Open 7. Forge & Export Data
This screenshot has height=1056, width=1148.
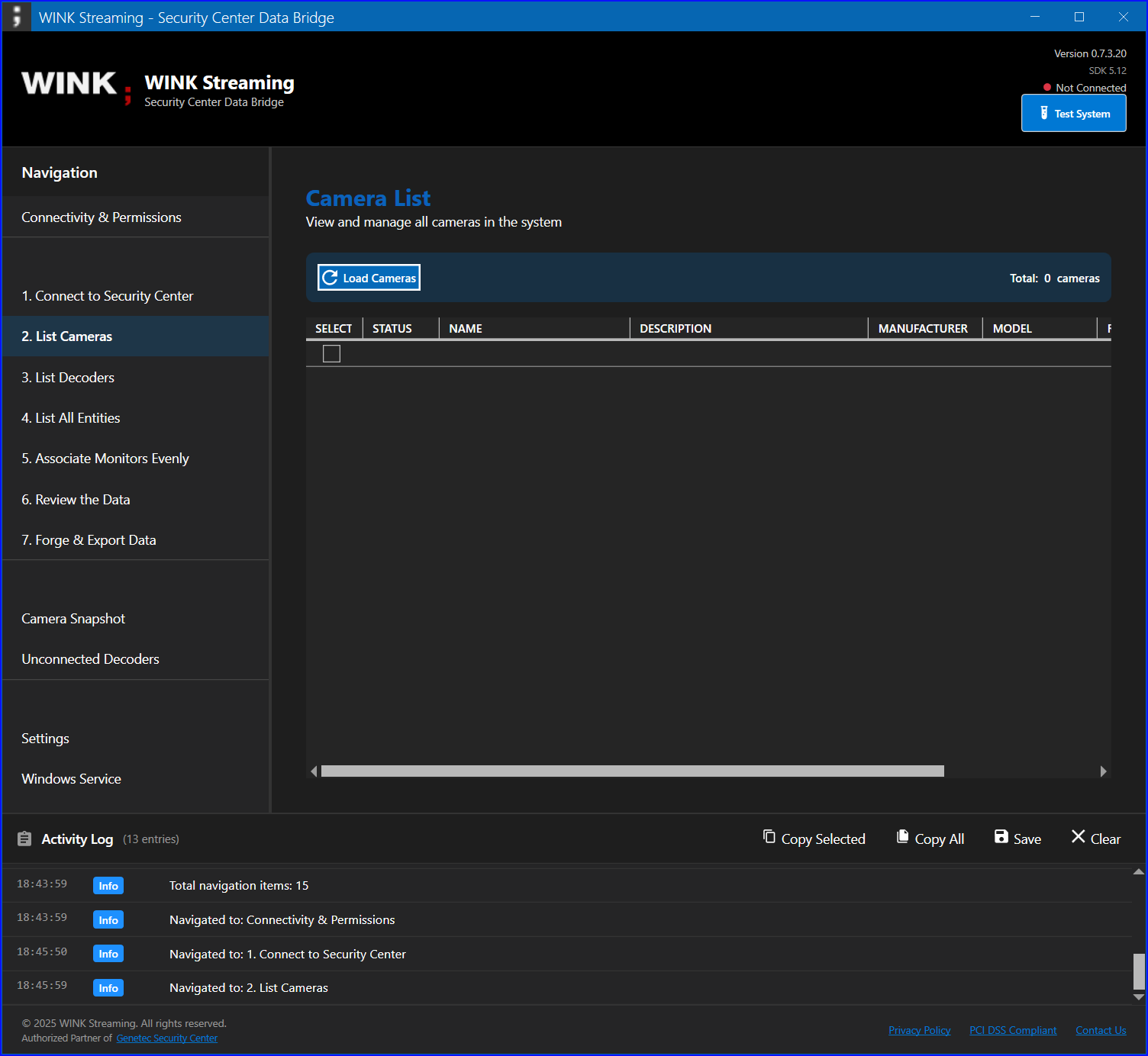[x=136, y=540]
